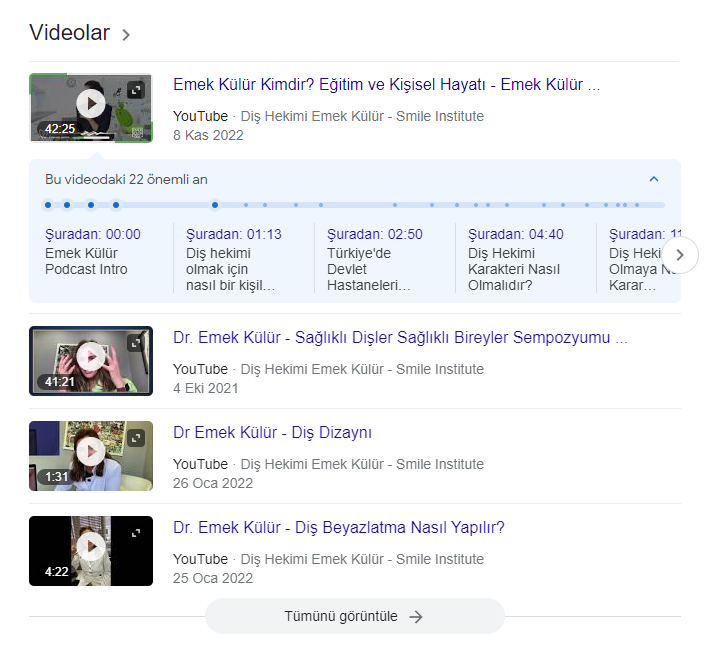Open 'Sağlıklı Dişler Sağlıklı Bireyler Sempozyumu' link
The image size is (712, 650).
(400, 337)
